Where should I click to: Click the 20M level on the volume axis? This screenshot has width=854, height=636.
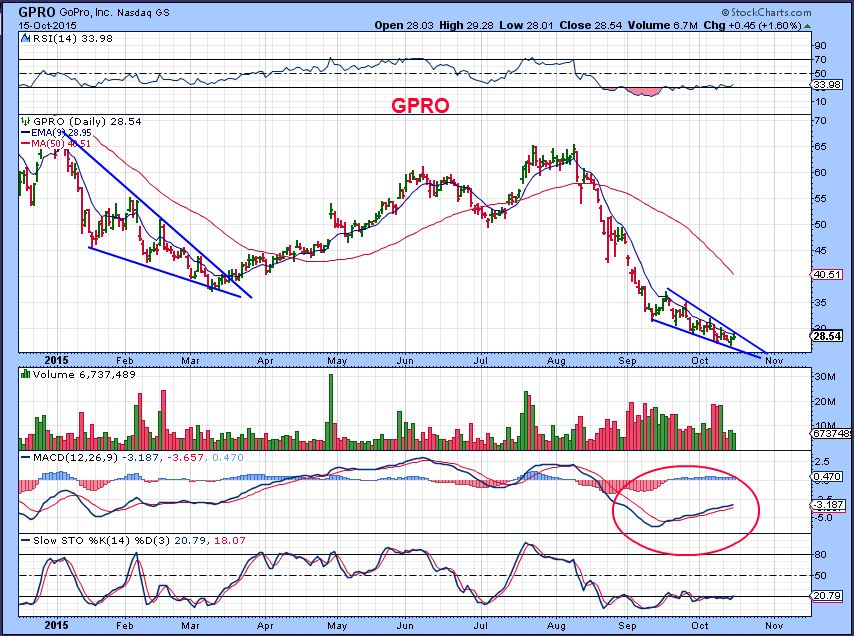point(824,402)
